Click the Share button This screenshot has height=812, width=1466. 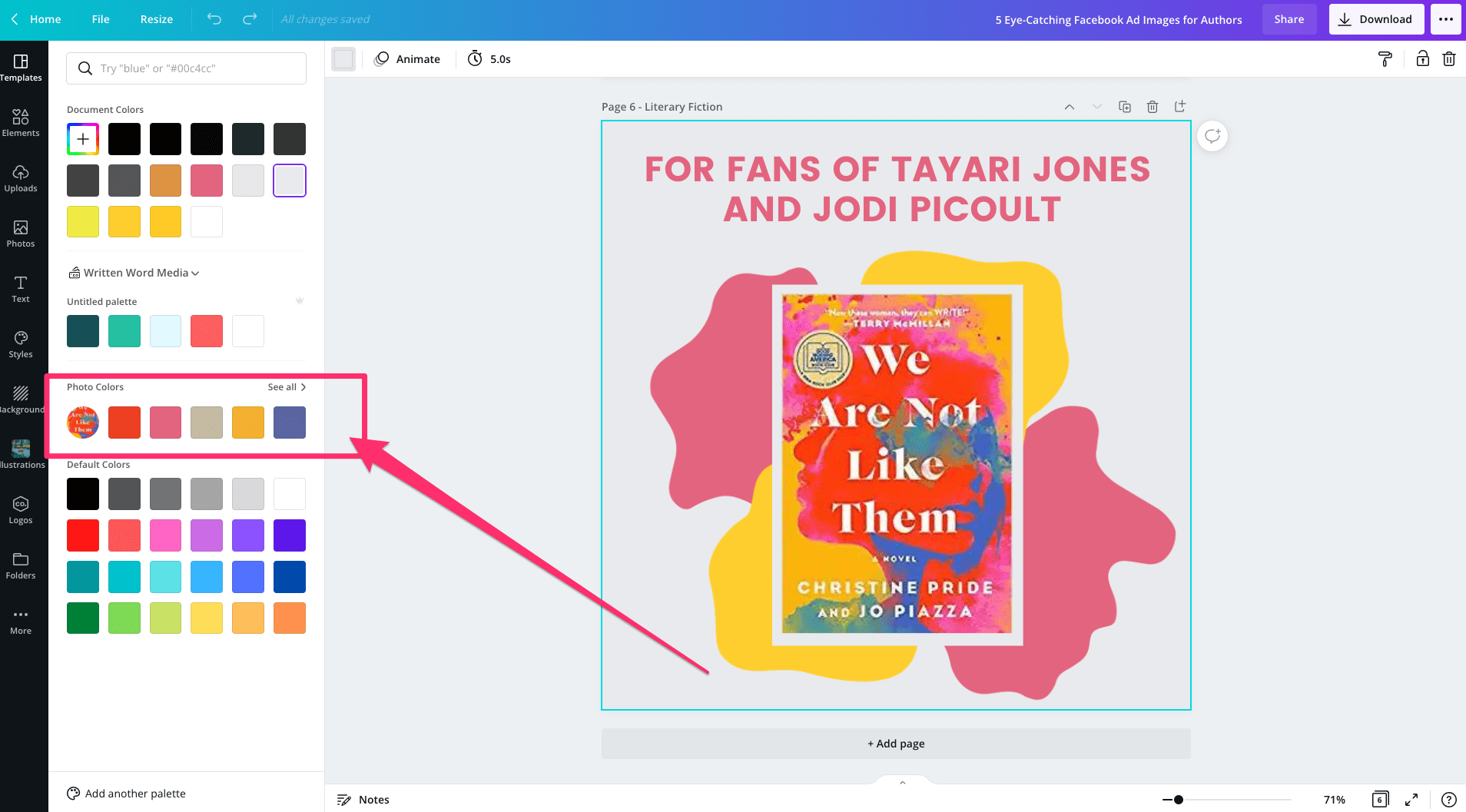click(x=1289, y=19)
